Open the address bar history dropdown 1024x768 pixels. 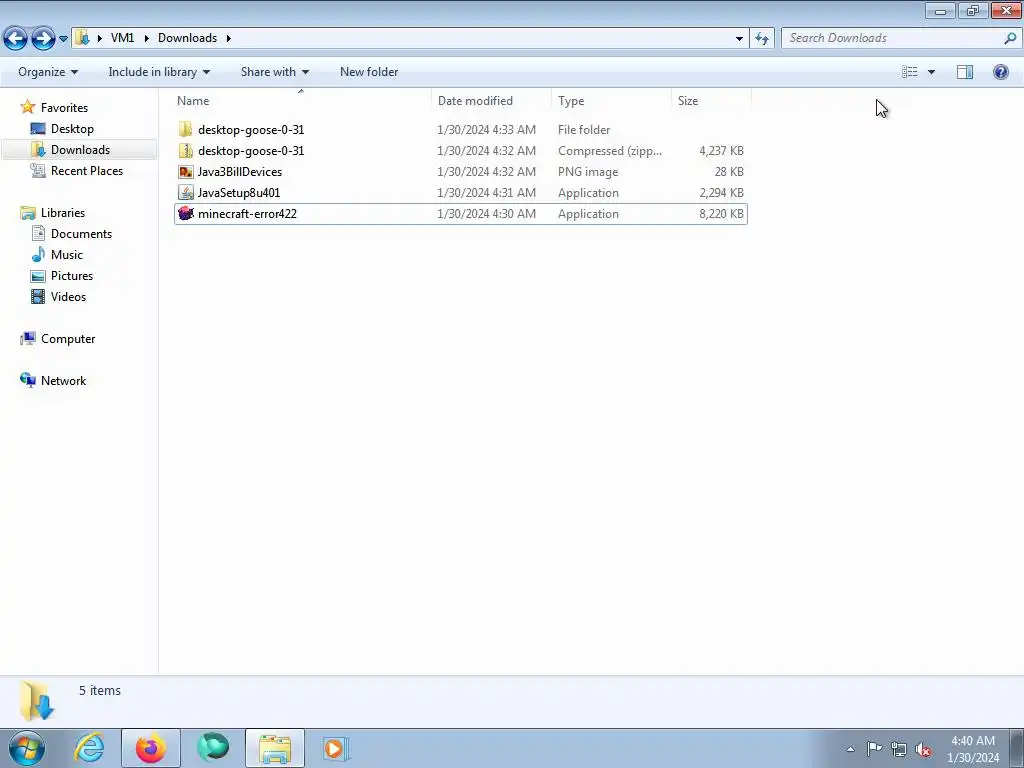[x=739, y=38]
